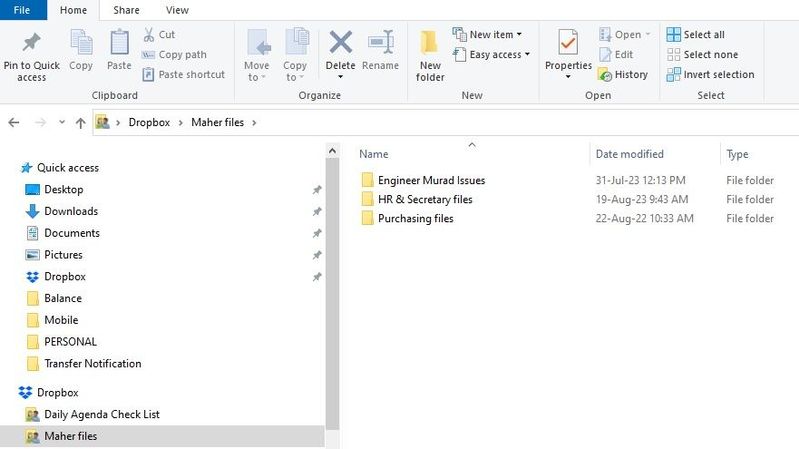
Task: Open the Easy access dropdown
Action: 491,54
